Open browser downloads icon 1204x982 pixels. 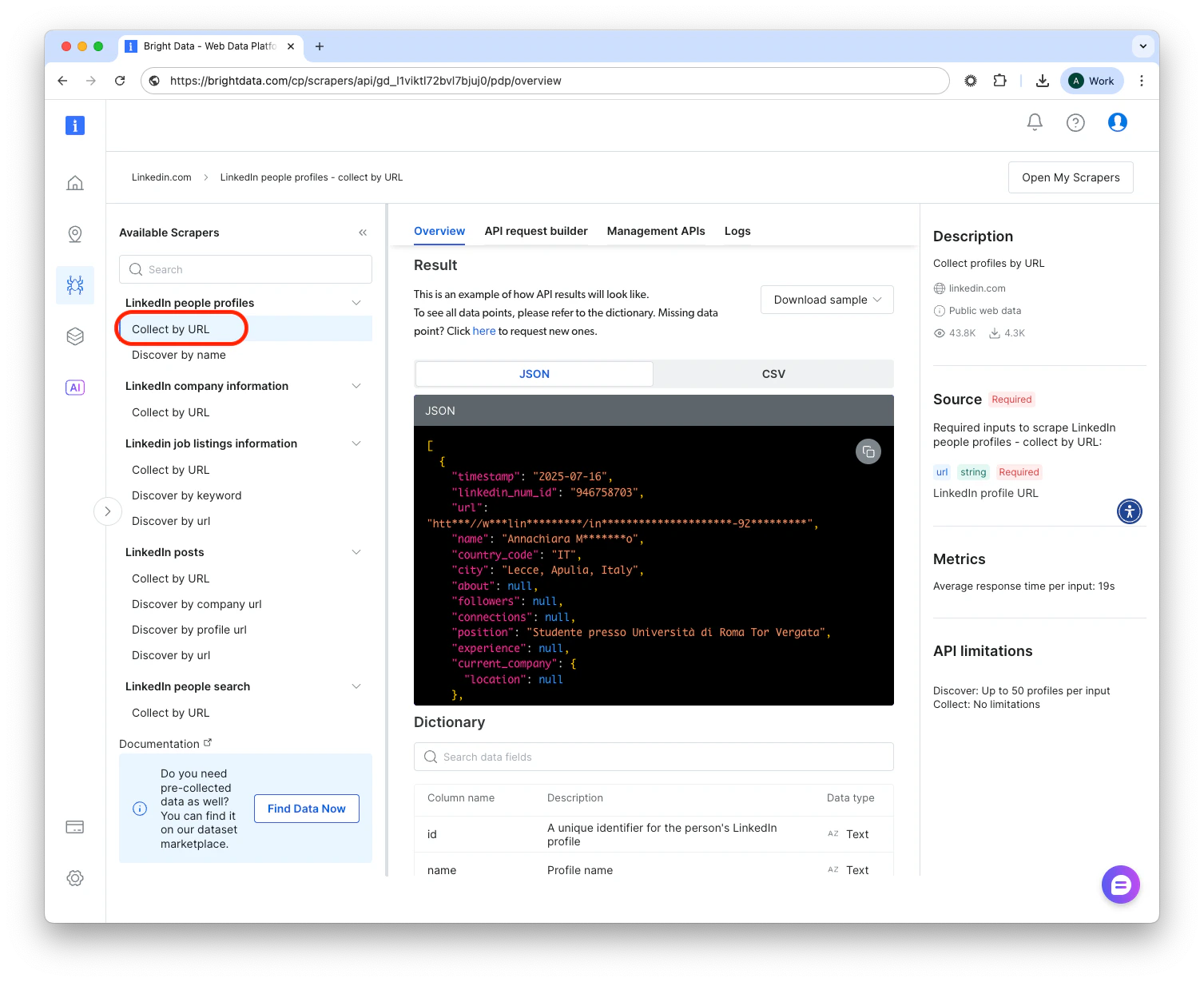pyautogui.click(x=1043, y=81)
